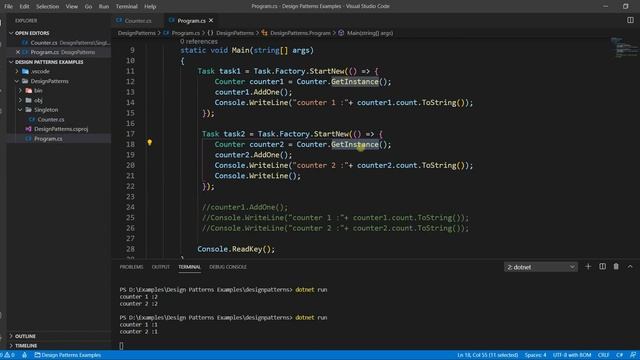This screenshot has height=360, width=640.
Task: Collapse the Open Editors section
Action: tap(11, 33)
